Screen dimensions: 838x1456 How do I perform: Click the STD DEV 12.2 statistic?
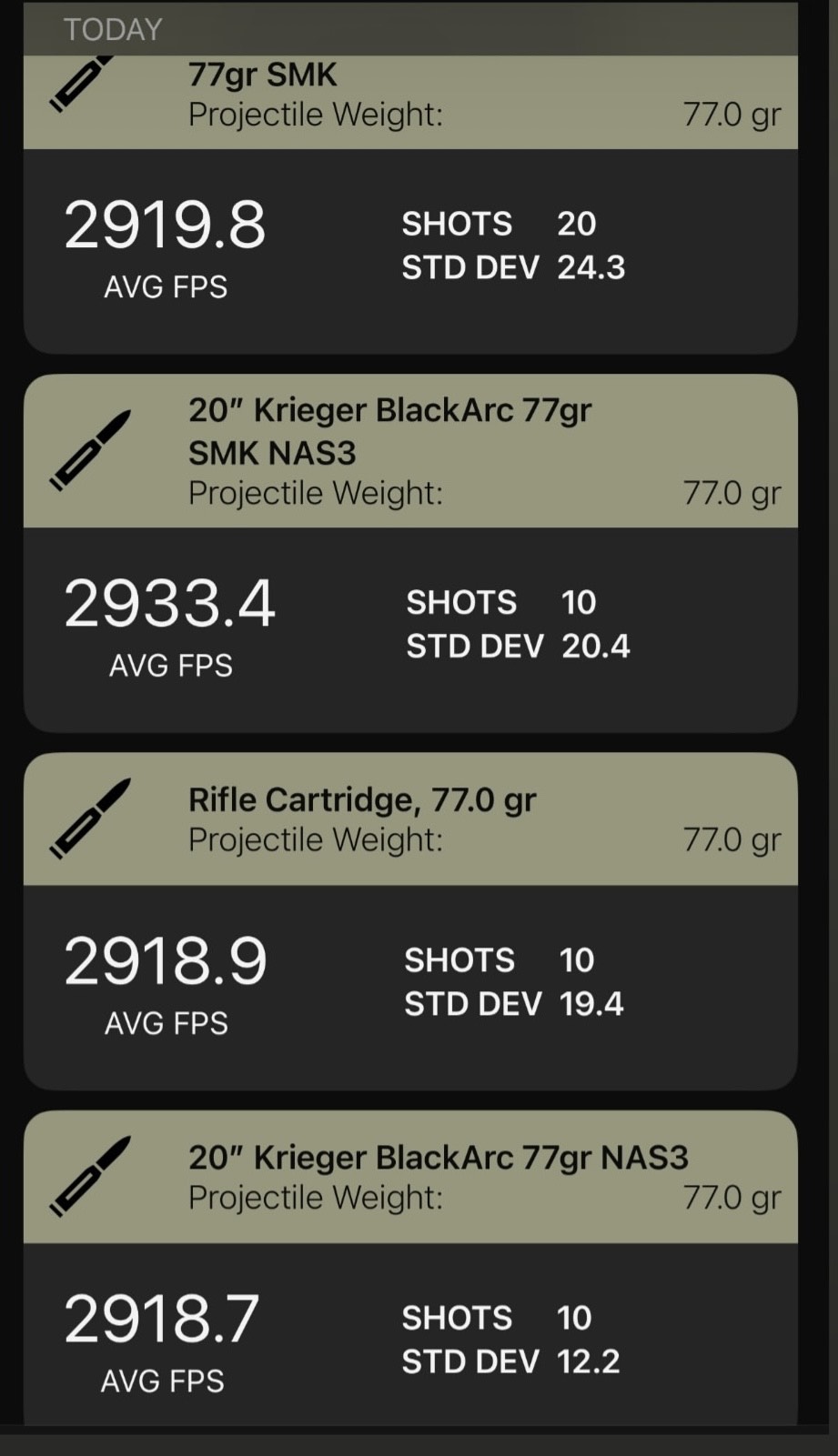(x=511, y=1361)
